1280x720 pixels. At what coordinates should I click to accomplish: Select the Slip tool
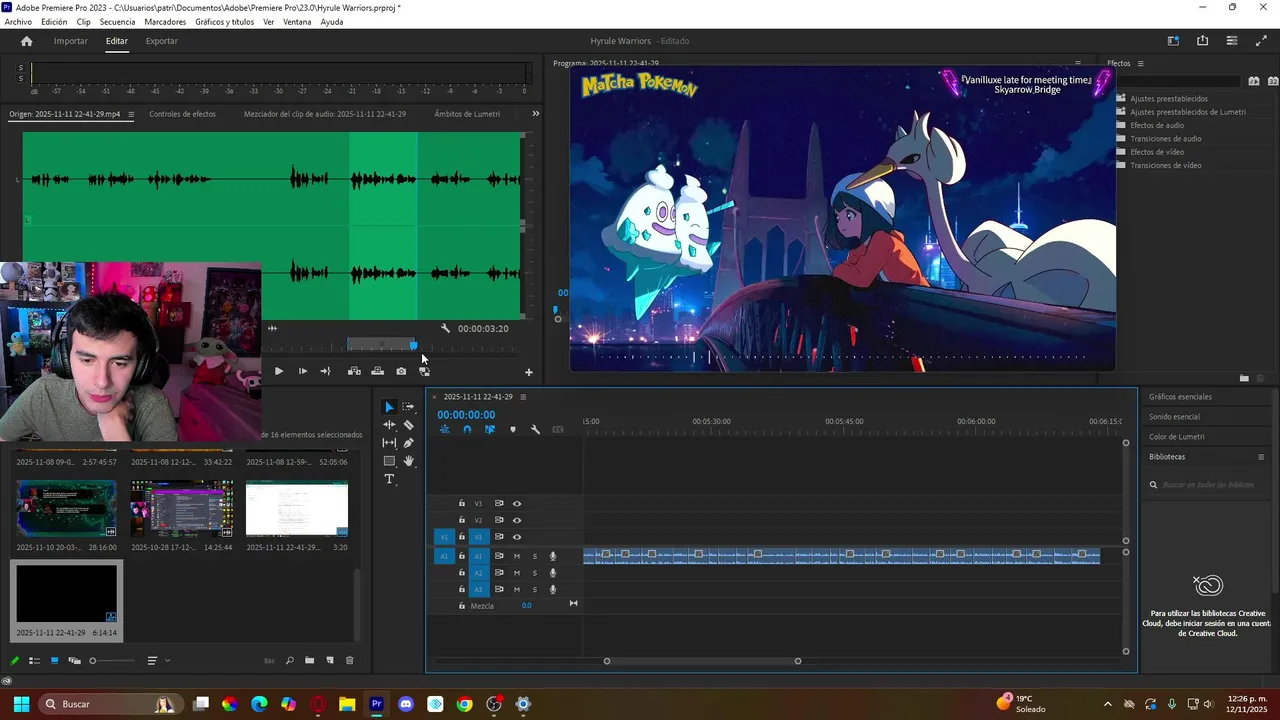click(x=389, y=443)
